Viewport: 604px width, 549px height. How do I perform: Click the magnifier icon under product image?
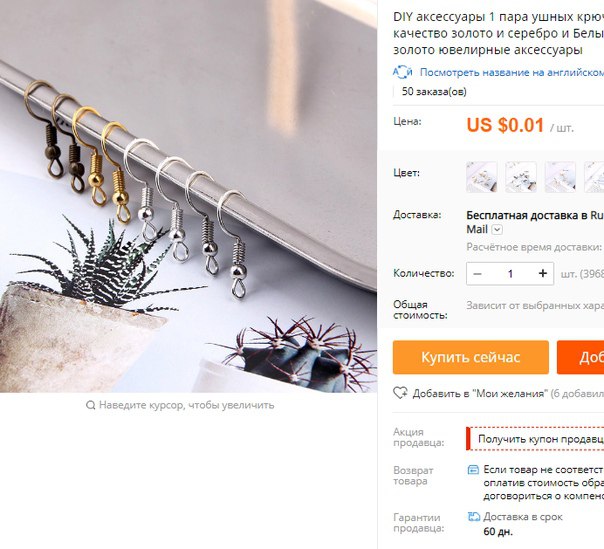coord(91,405)
